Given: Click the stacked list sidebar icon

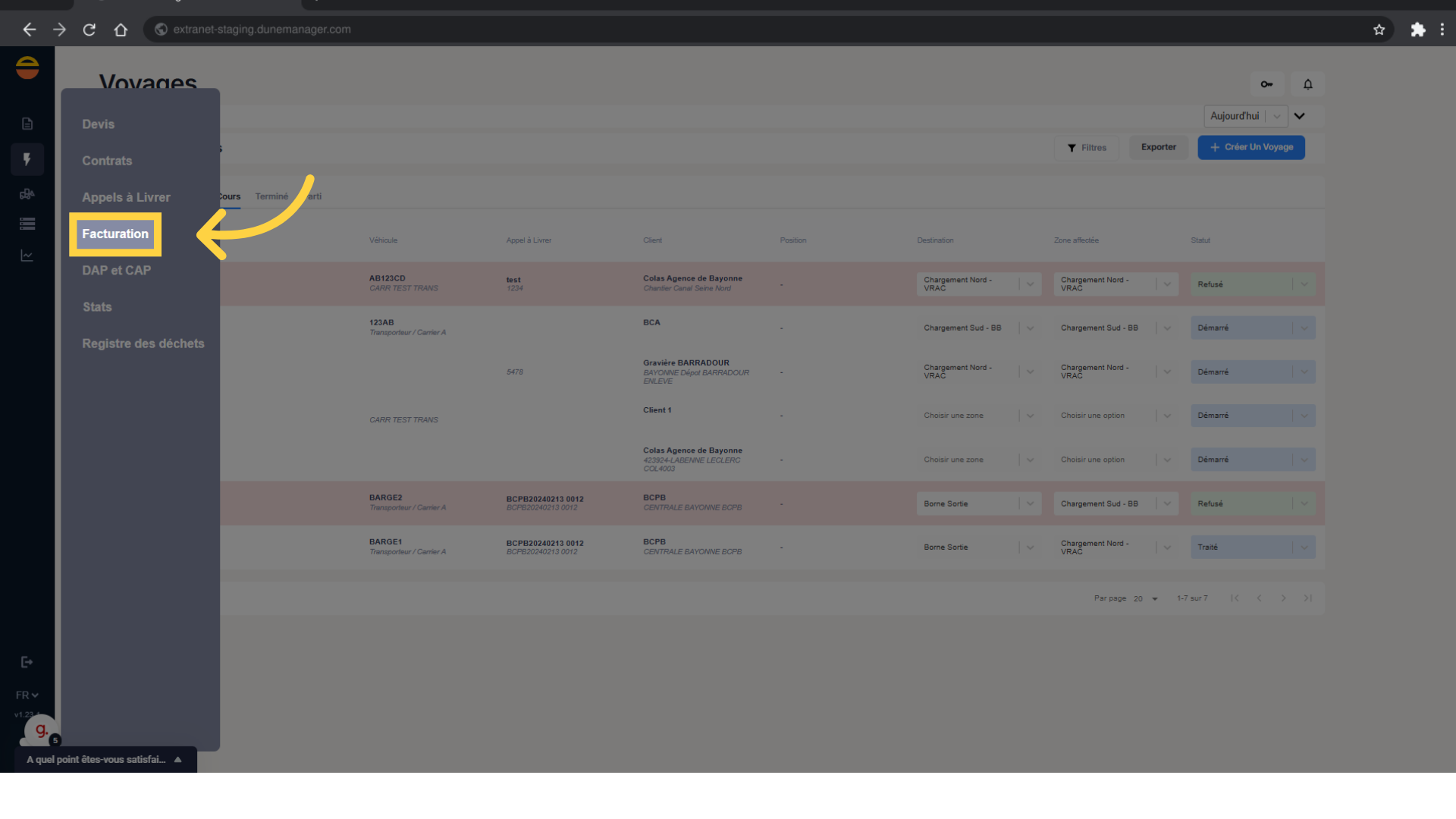Looking at the screenshot, I should coord(27,224).
